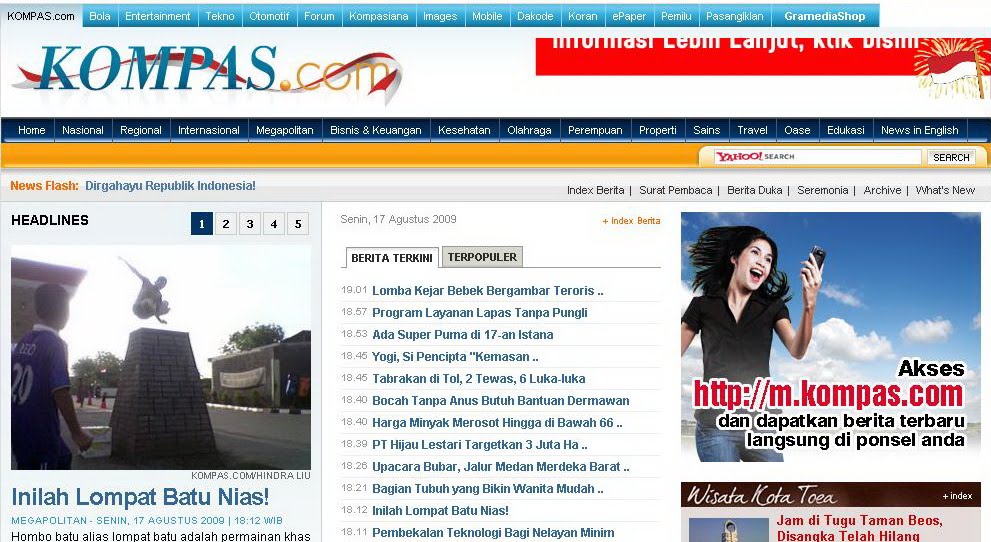Open Harga Minyak Merosot article

[x=497, y=423]
